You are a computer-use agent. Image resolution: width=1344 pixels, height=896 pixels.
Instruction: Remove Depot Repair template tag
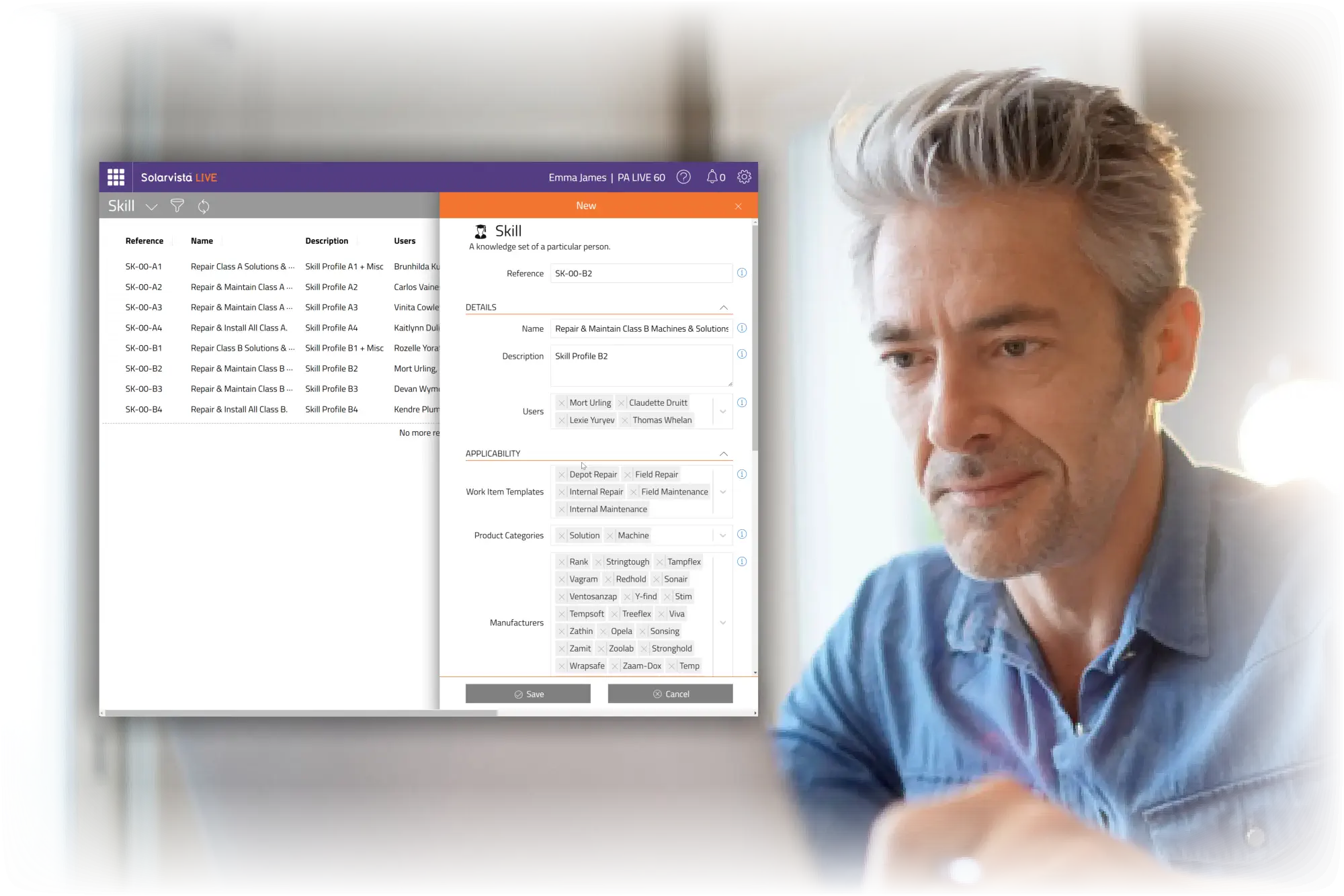562,475
